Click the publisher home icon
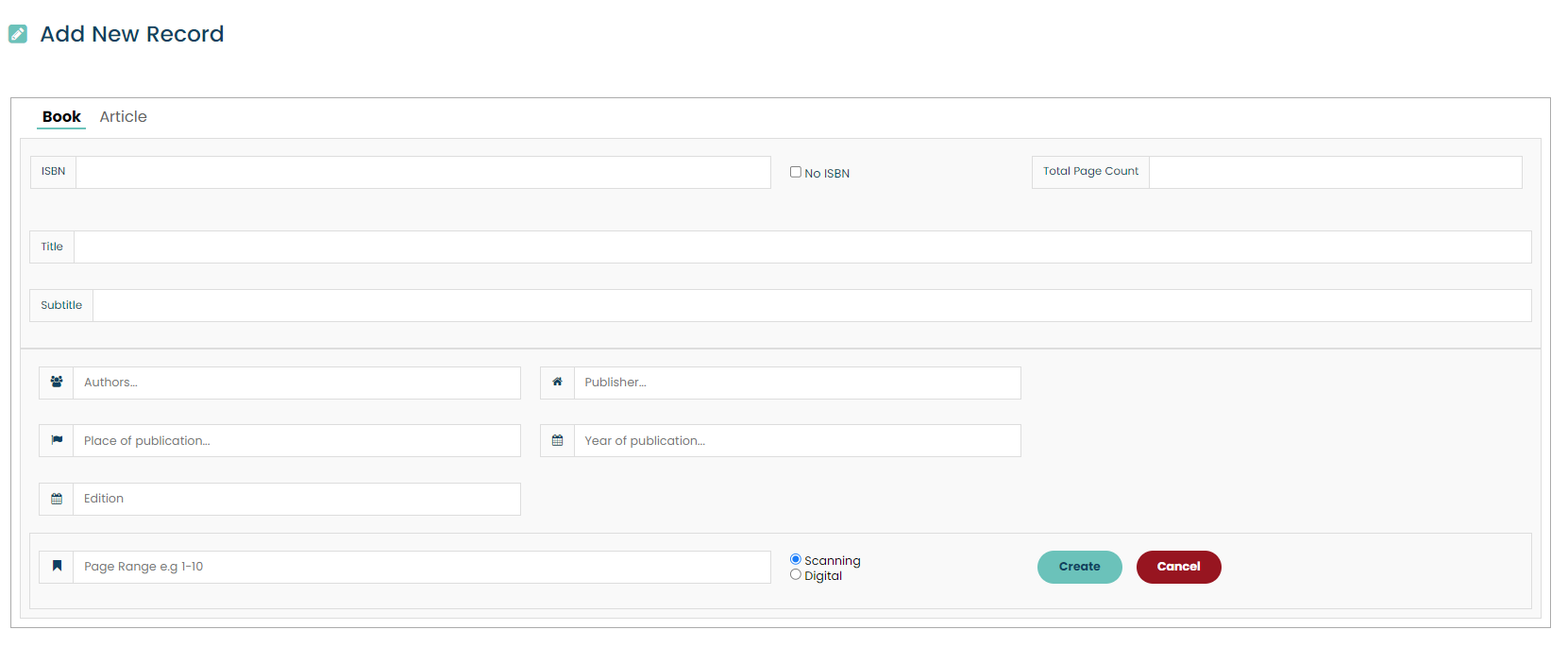Viewport: 1568px width, 647px height. [x=557, y=383]
